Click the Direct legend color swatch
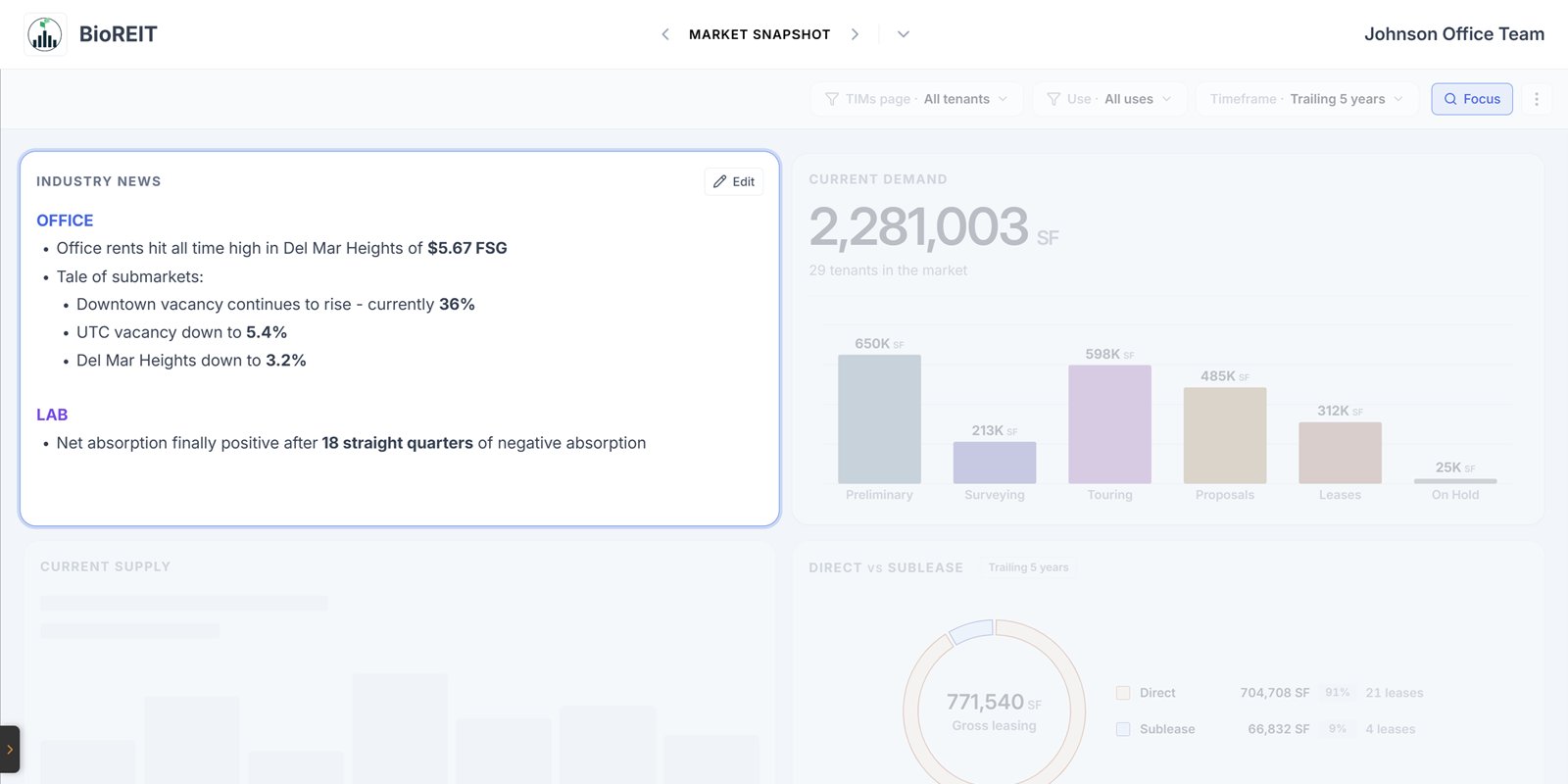 [x=1123, y=693]
